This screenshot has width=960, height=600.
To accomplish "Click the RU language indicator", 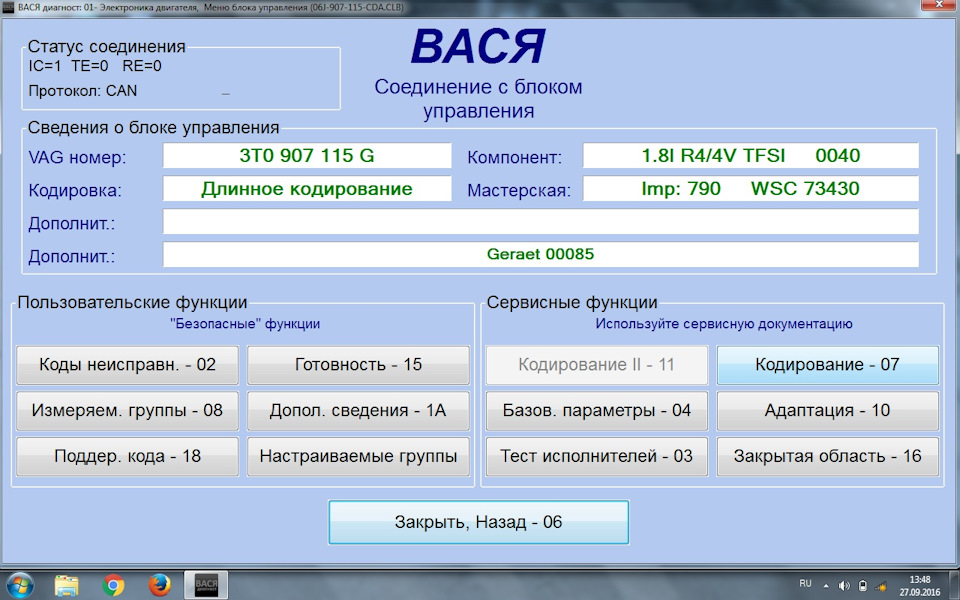I will [x=806, y=583].
